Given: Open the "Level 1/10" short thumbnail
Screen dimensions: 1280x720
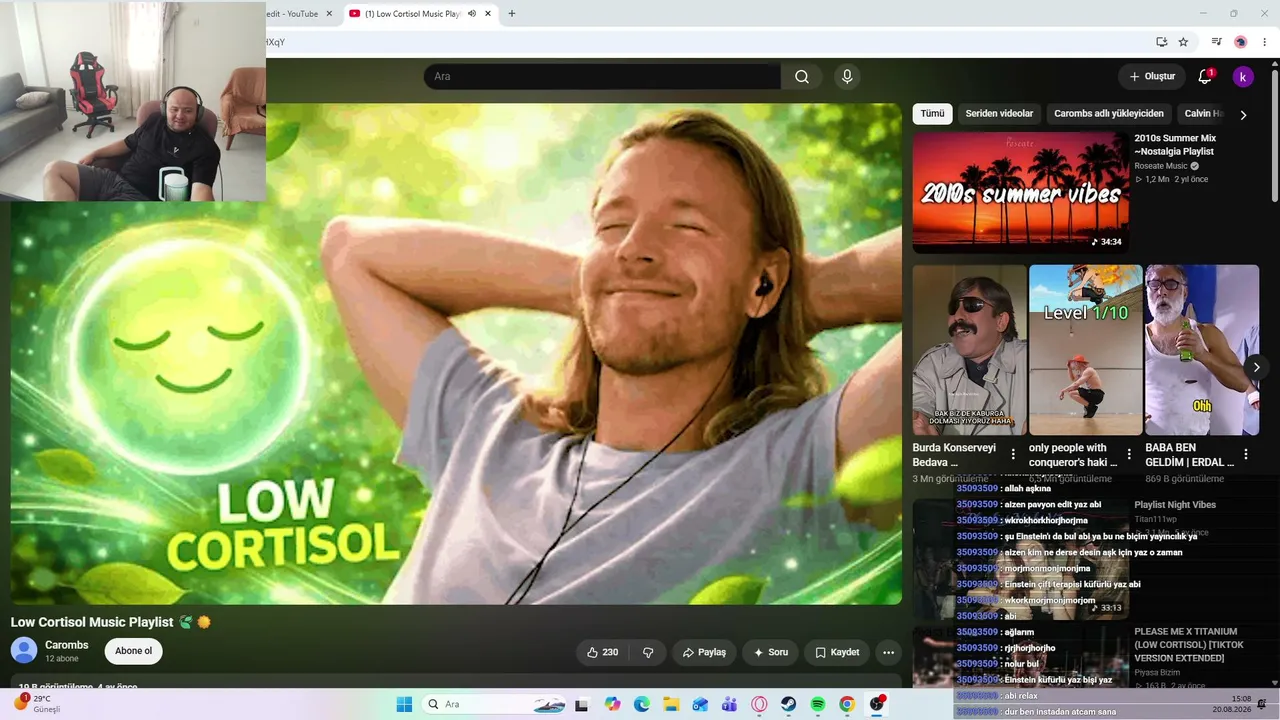Looking at the screenshot, I should click(1085, 350).
